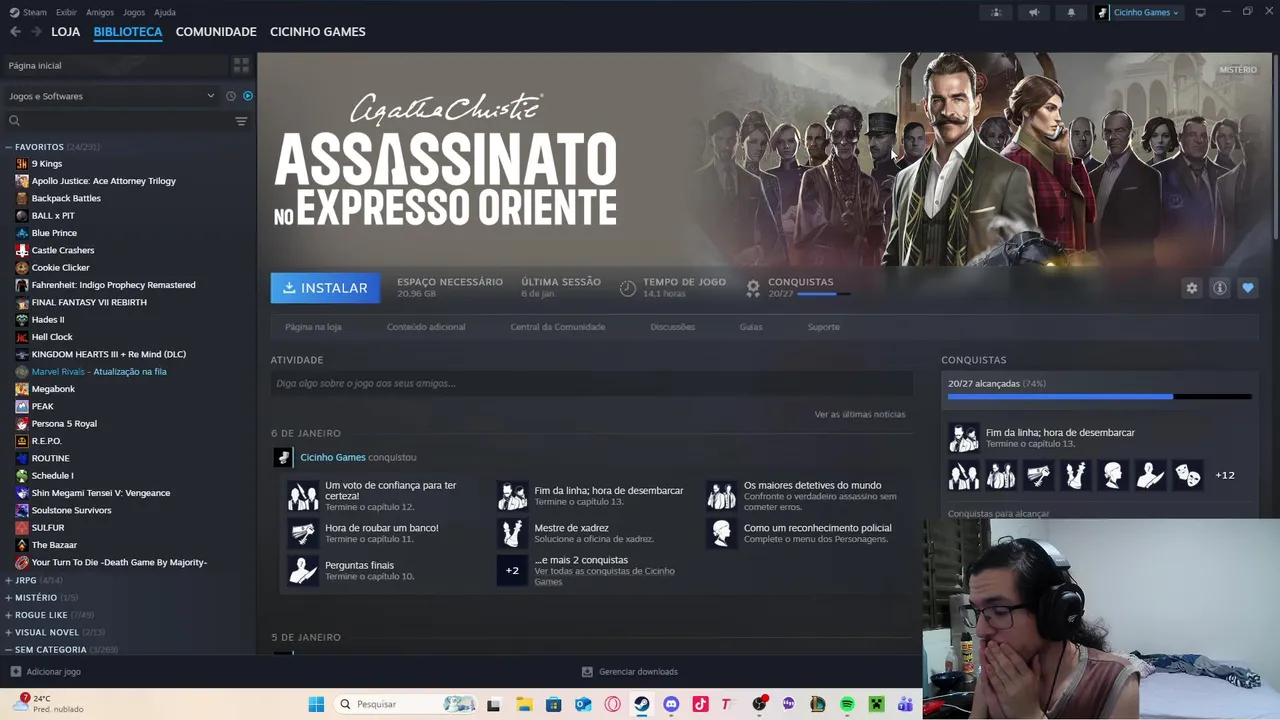Screen dimensions: 1280x720
Task: Open the friends icon in top bar
Action: point(996,12)
